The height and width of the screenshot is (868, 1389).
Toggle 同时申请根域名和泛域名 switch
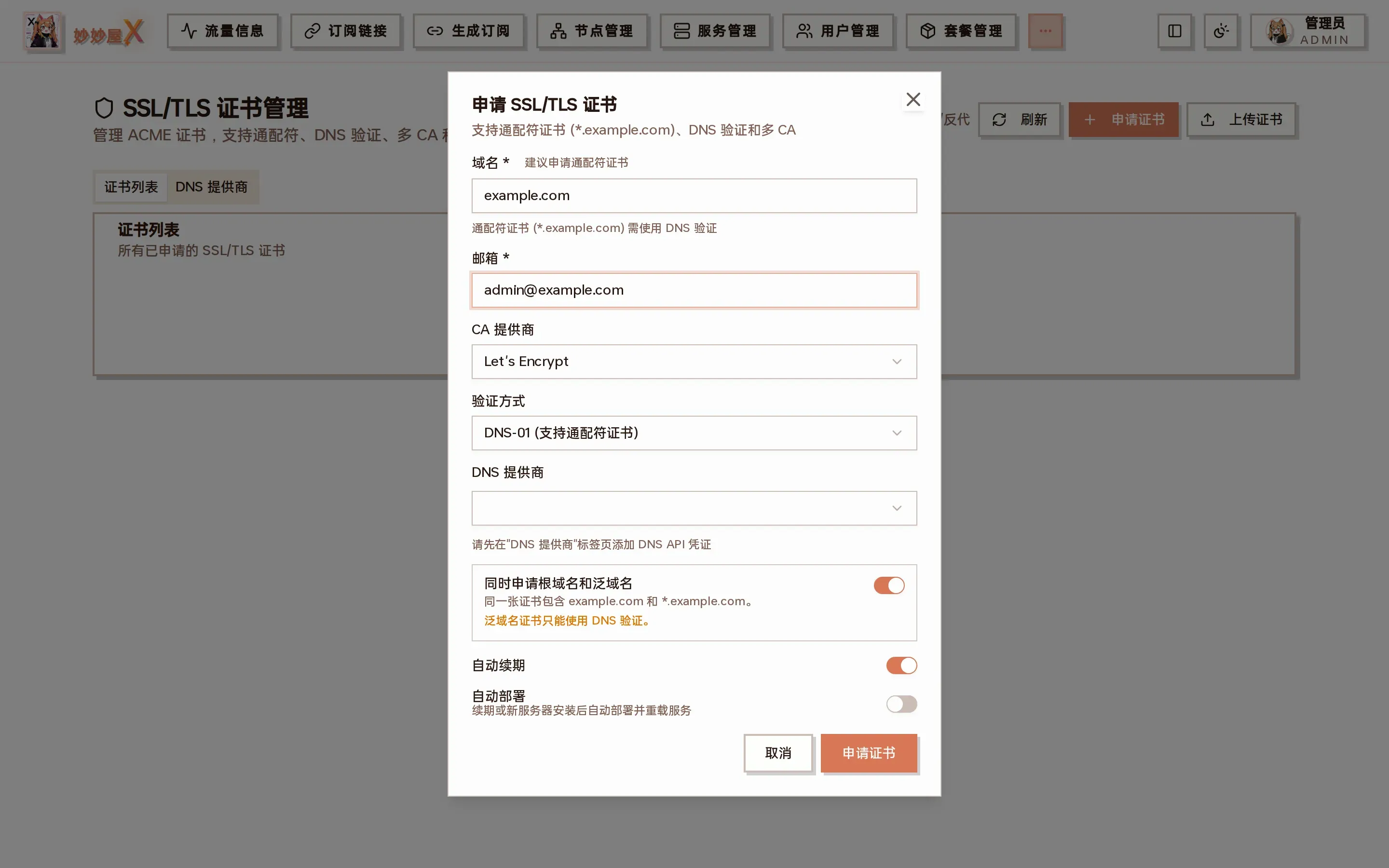pyautogui.click(x=888, y=585)
